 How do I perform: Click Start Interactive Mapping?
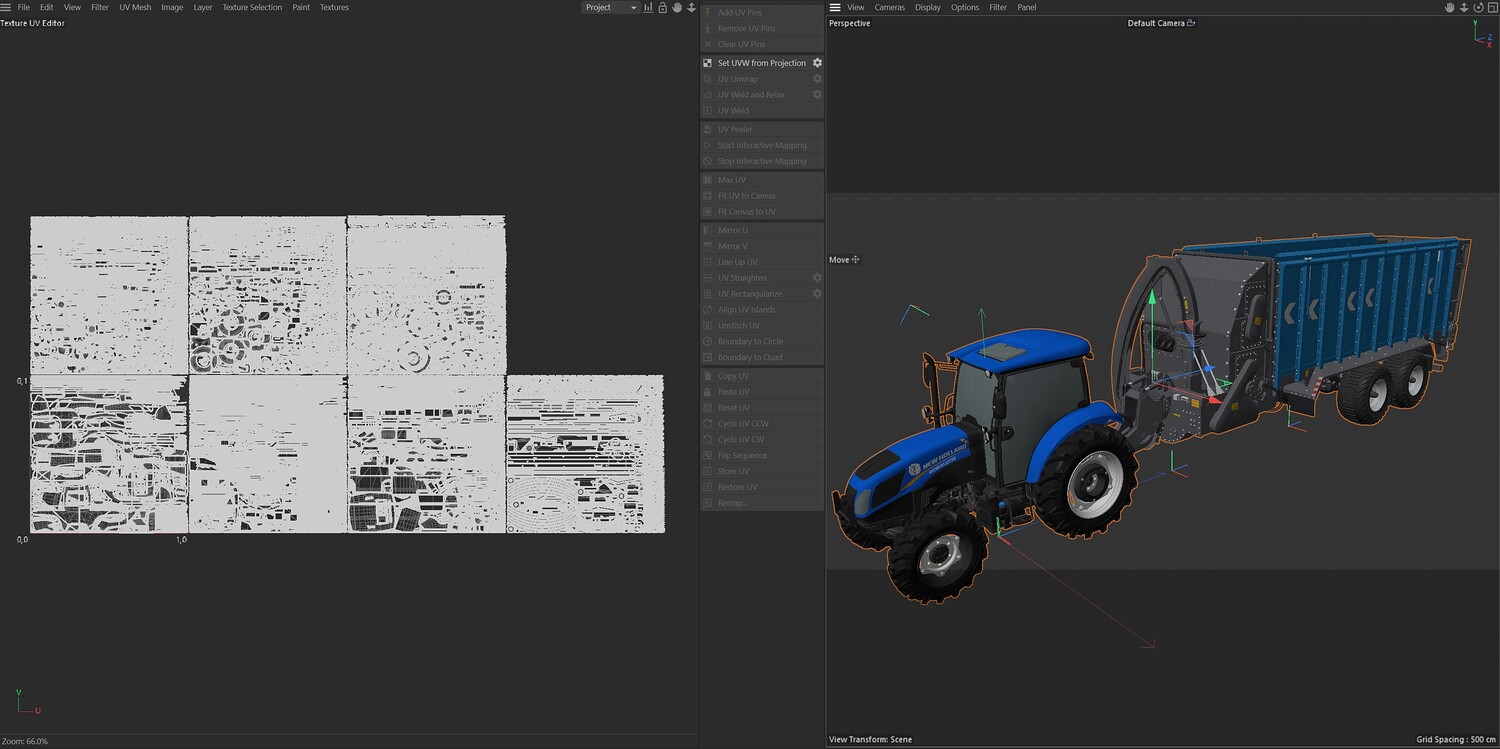[x=762, y=145]
